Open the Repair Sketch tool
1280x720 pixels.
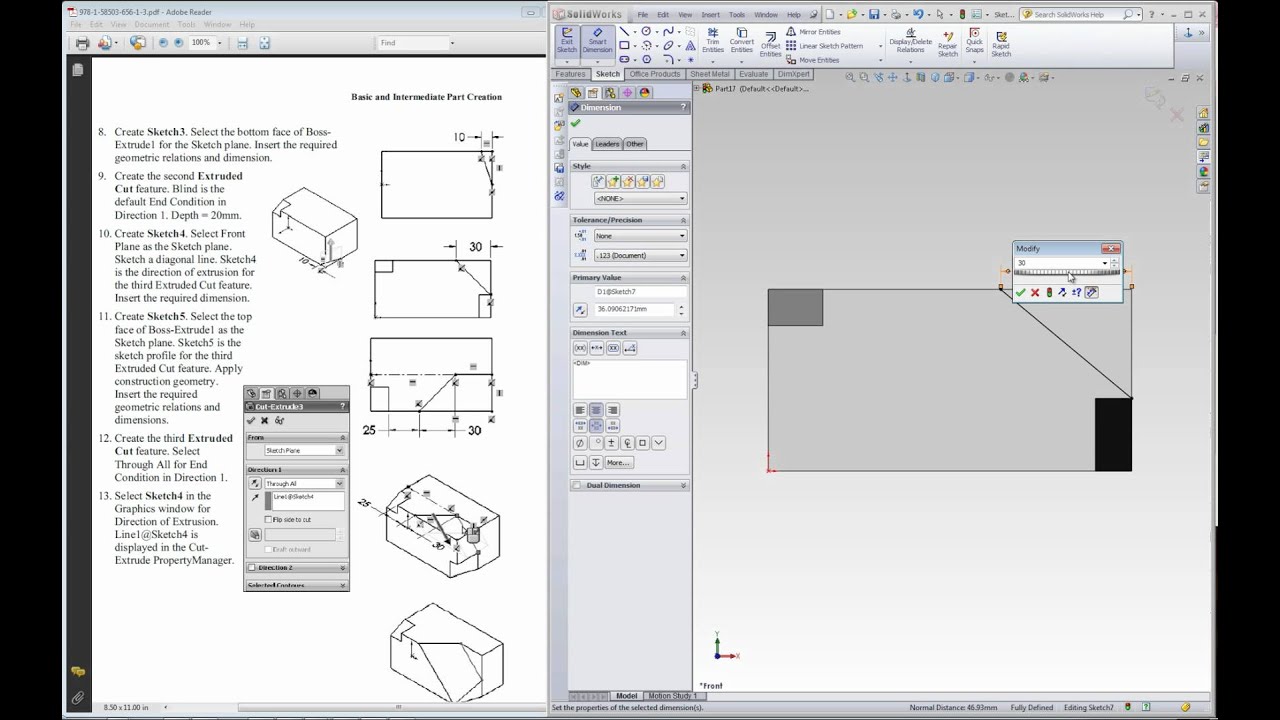point(947,41)
